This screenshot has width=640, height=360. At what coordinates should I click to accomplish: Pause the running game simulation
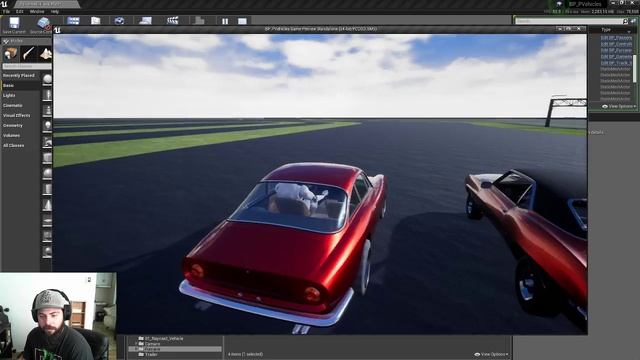225,21
